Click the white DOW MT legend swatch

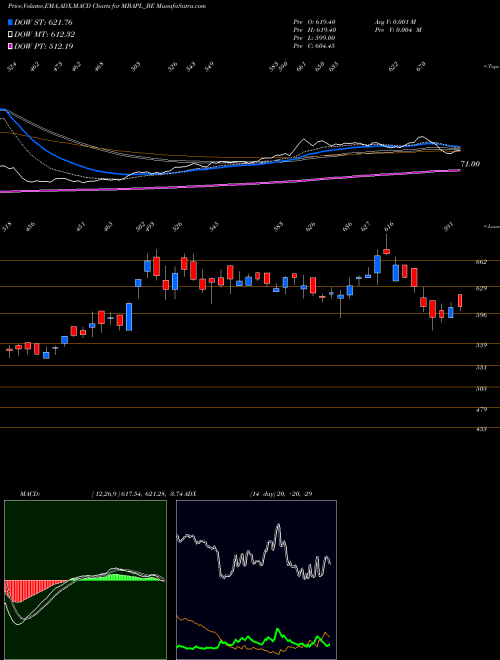click(10, 35)
